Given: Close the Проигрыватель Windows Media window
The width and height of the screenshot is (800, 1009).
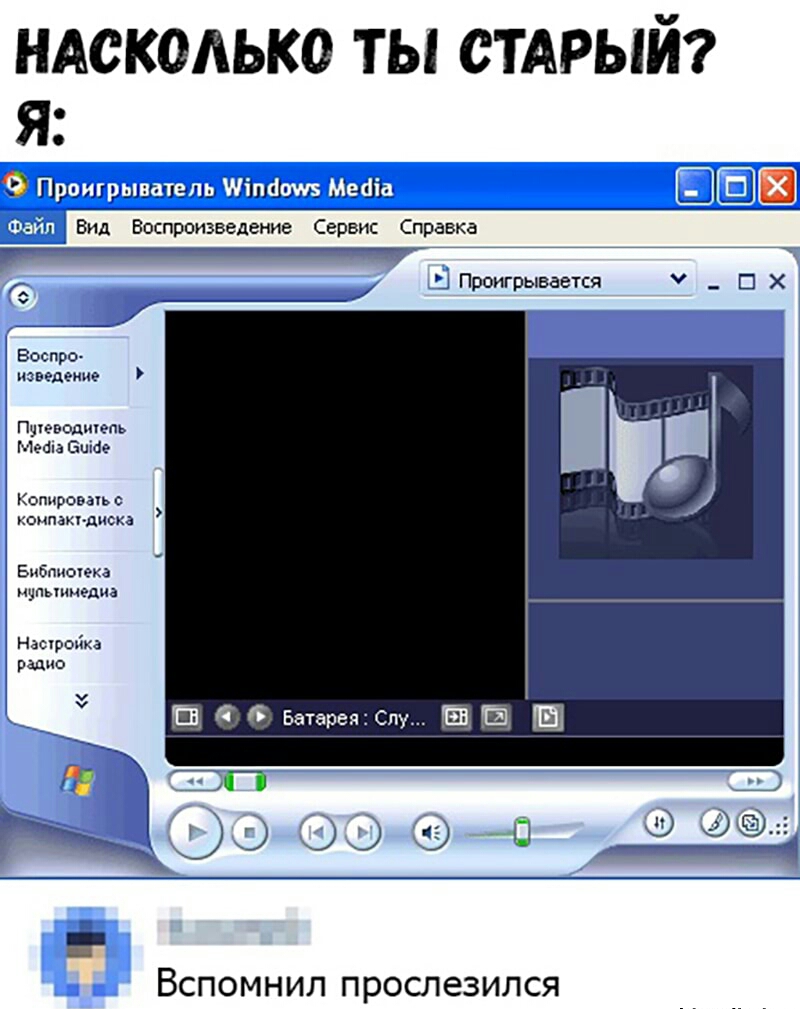Looking at the screenshot, I should click(777, 187).
